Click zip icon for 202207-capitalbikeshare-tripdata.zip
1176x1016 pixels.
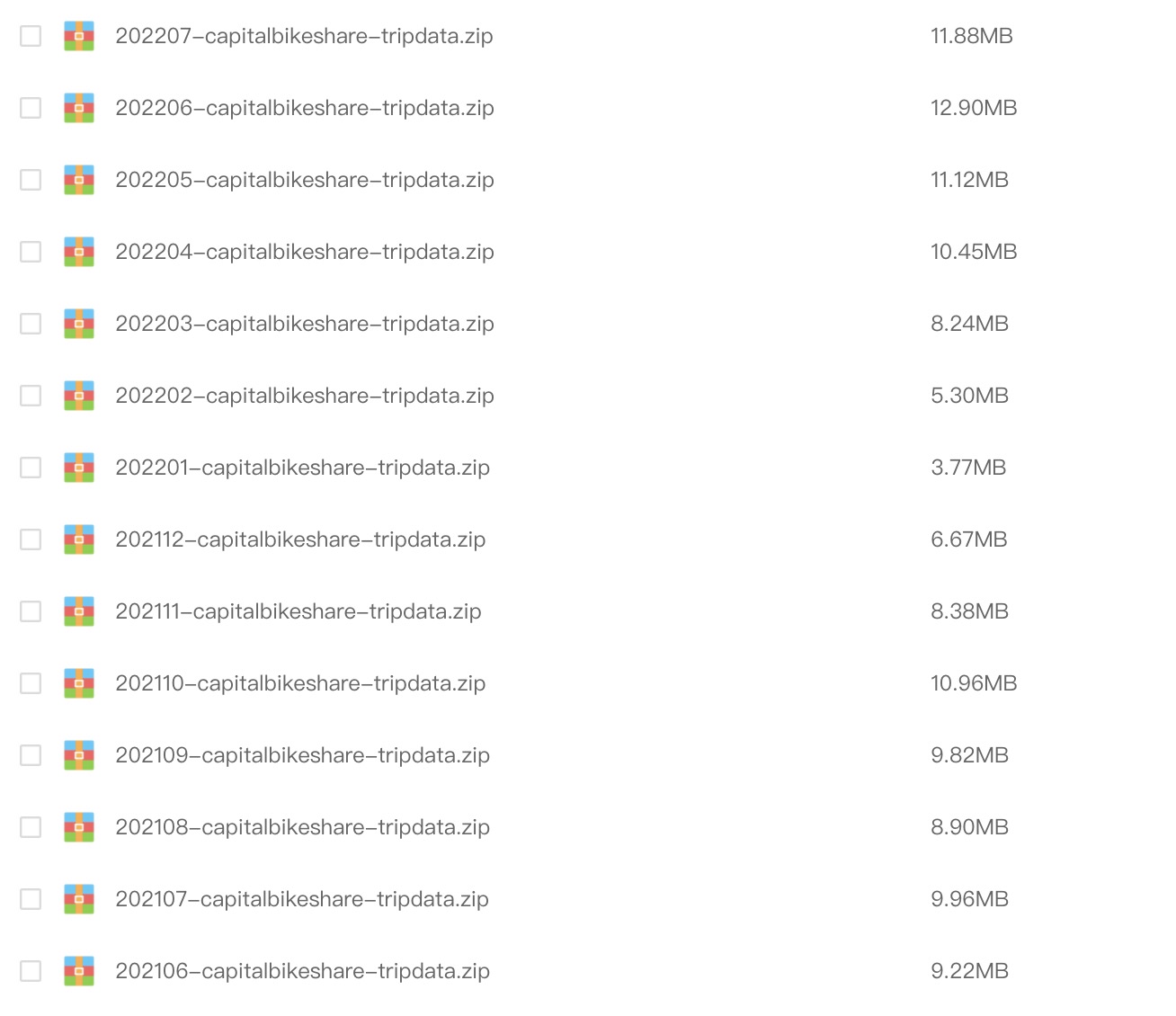point(79,36)
